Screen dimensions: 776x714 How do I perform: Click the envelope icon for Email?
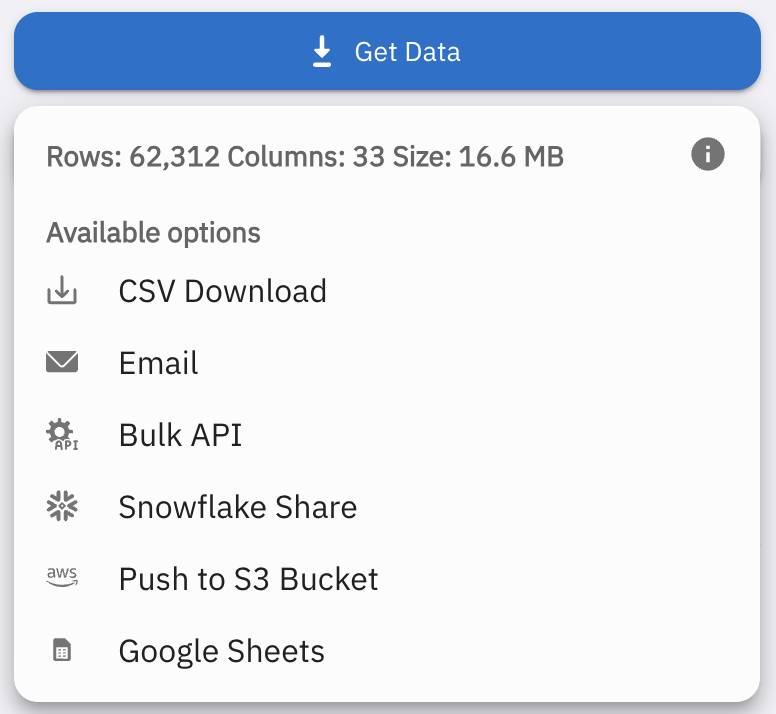tap(62, 362)
